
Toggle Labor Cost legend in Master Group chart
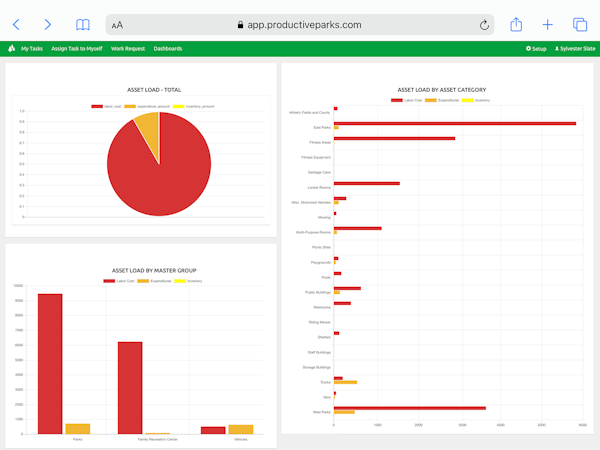119,281
